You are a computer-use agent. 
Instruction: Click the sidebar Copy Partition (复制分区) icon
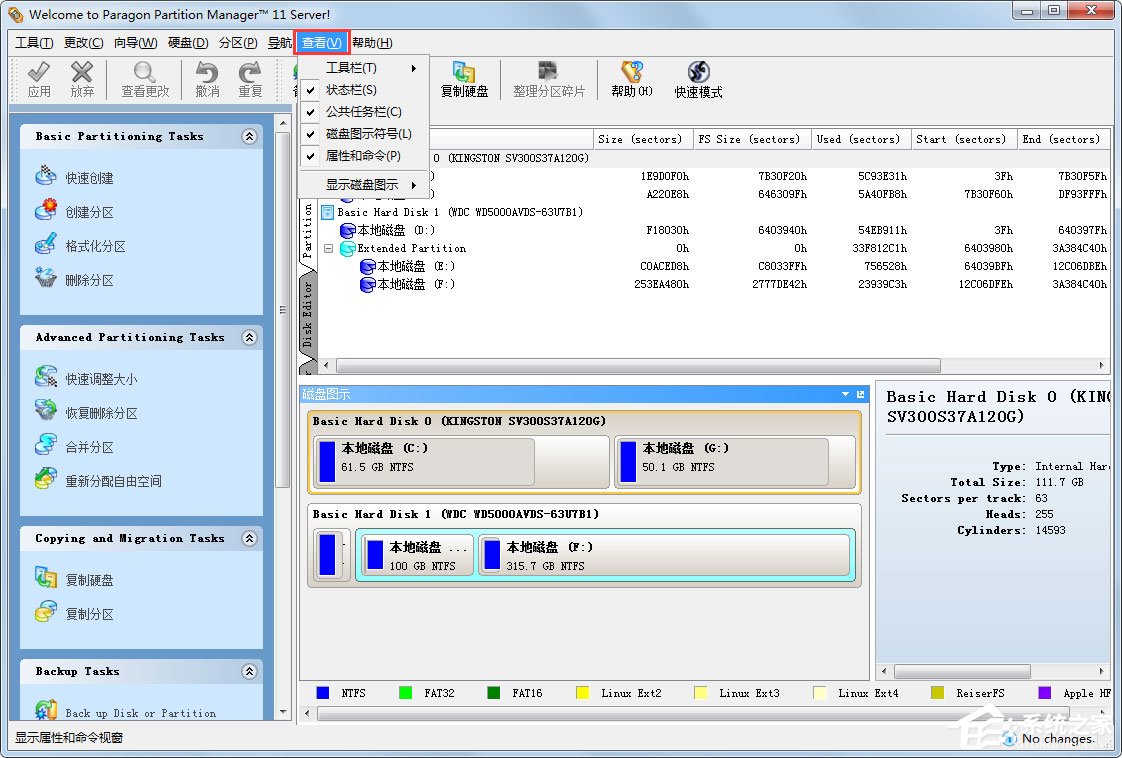pos(46,612)
